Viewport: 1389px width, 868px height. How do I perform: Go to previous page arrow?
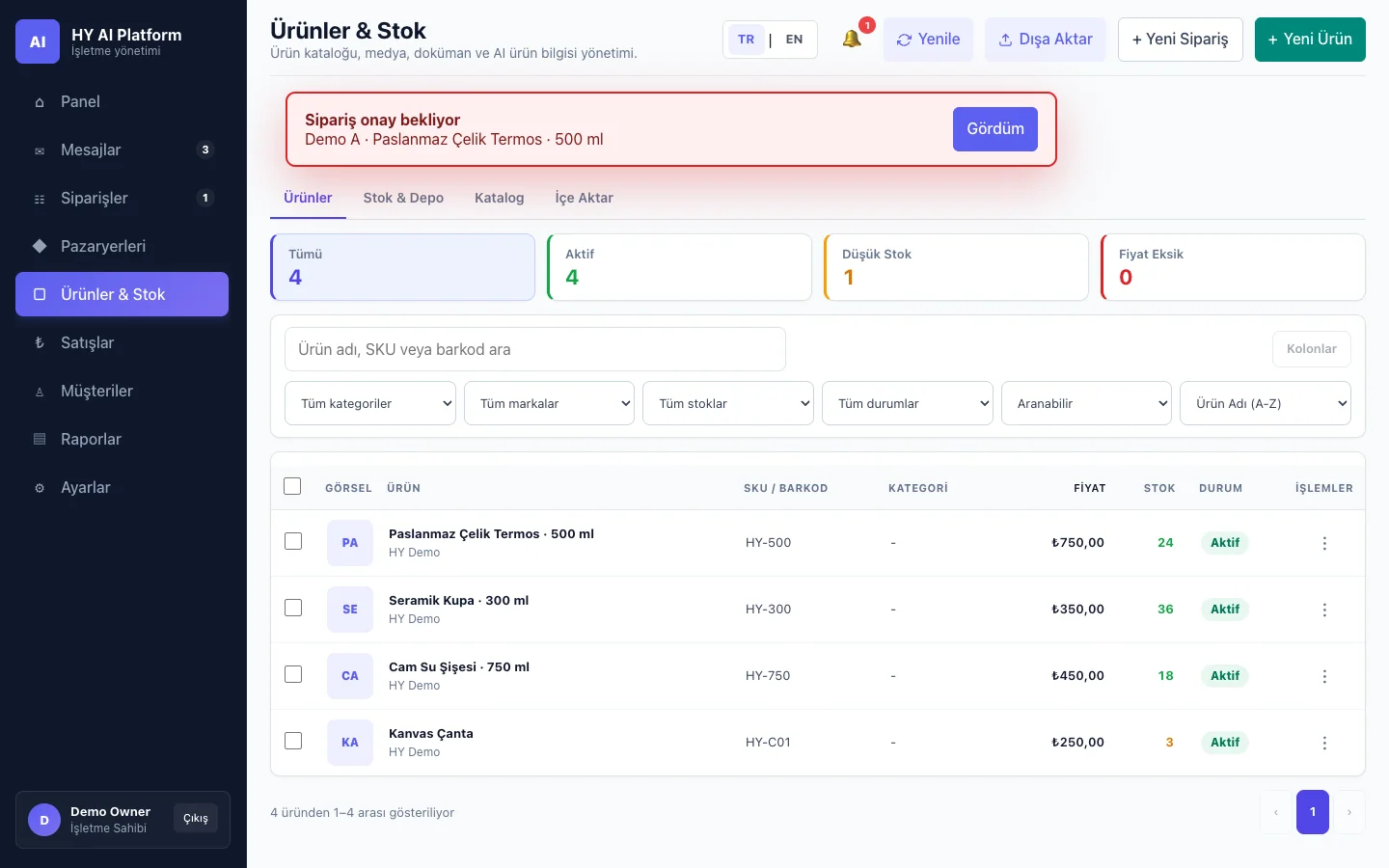(1276, 812)
